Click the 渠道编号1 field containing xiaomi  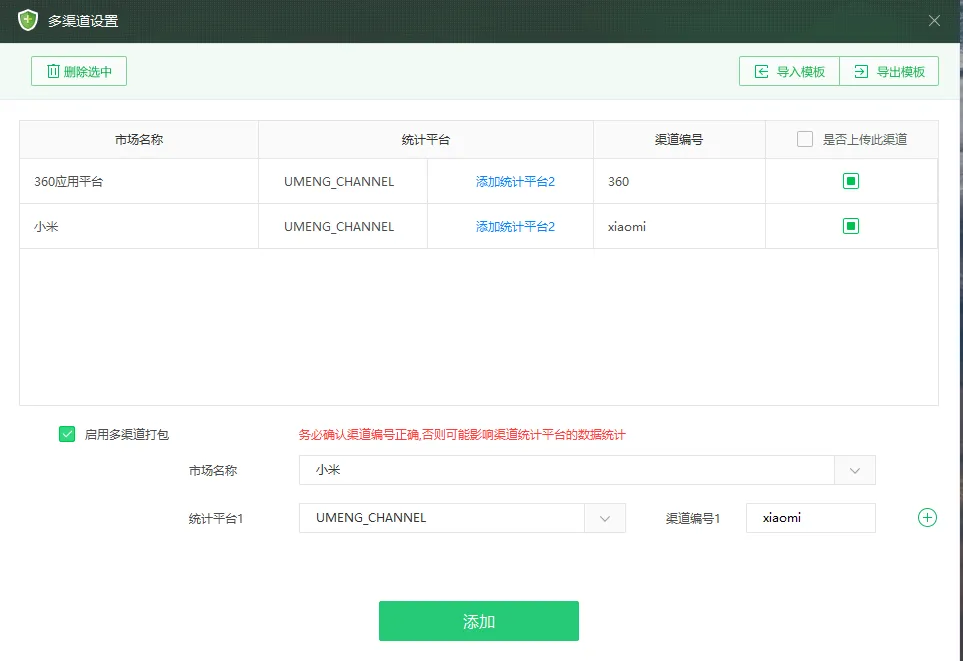point(810,518)
